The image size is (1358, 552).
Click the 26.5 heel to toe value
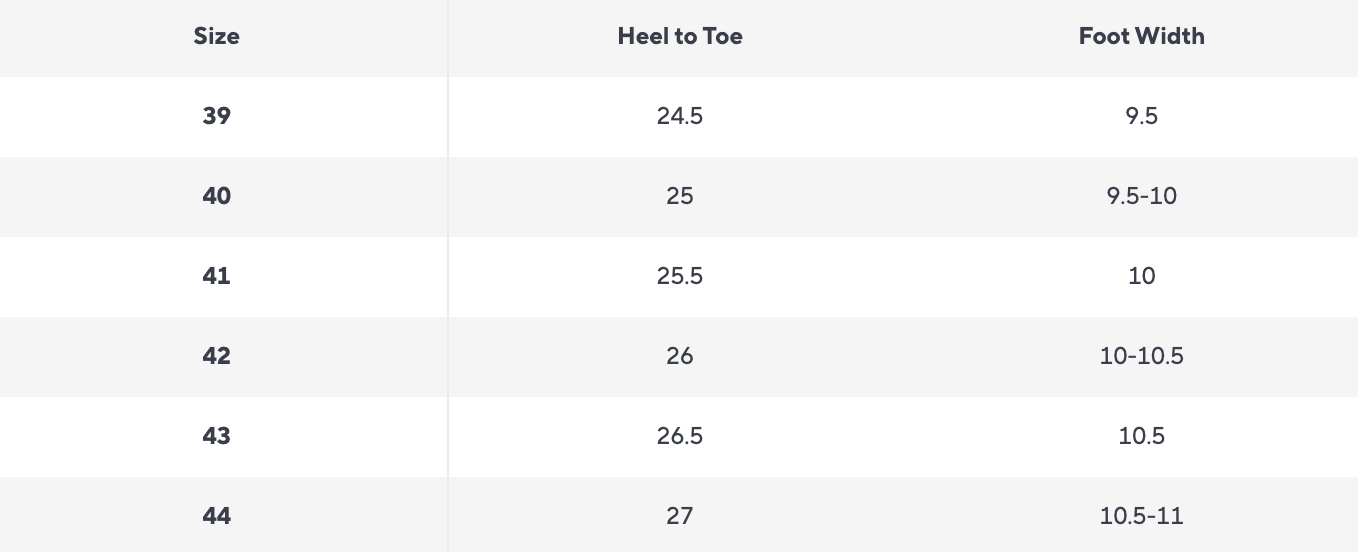point(680,436)
